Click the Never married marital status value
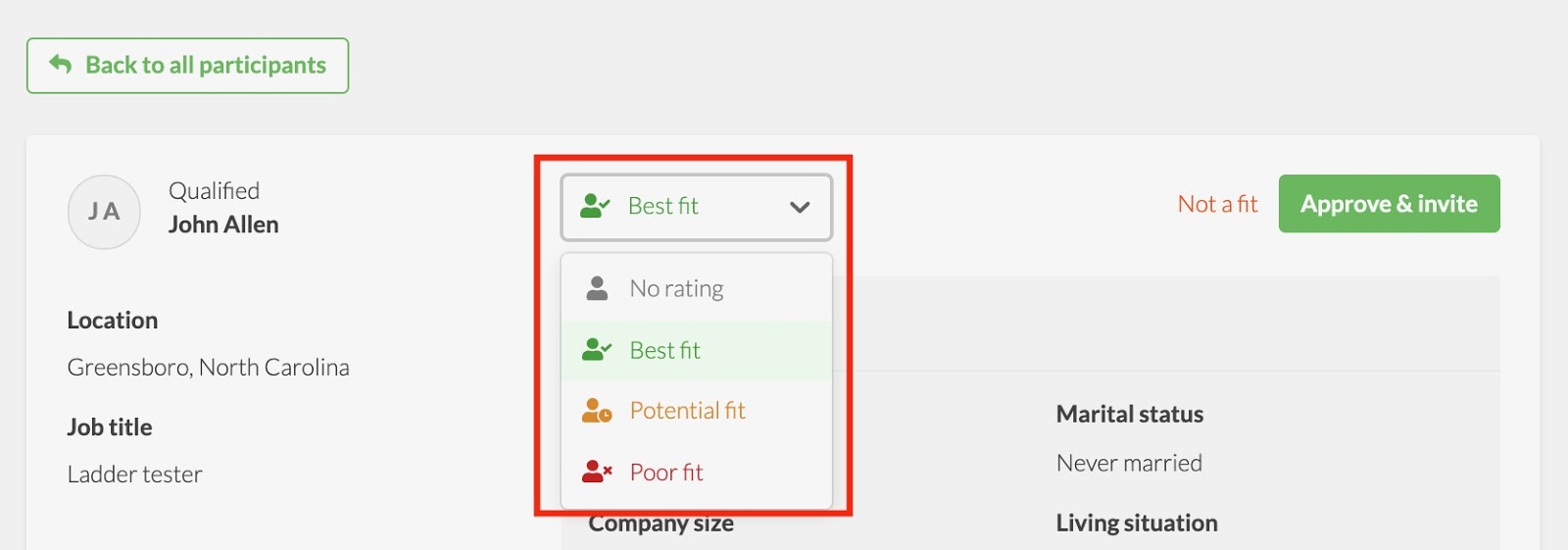1568x550 pixels. point(1129,463)
